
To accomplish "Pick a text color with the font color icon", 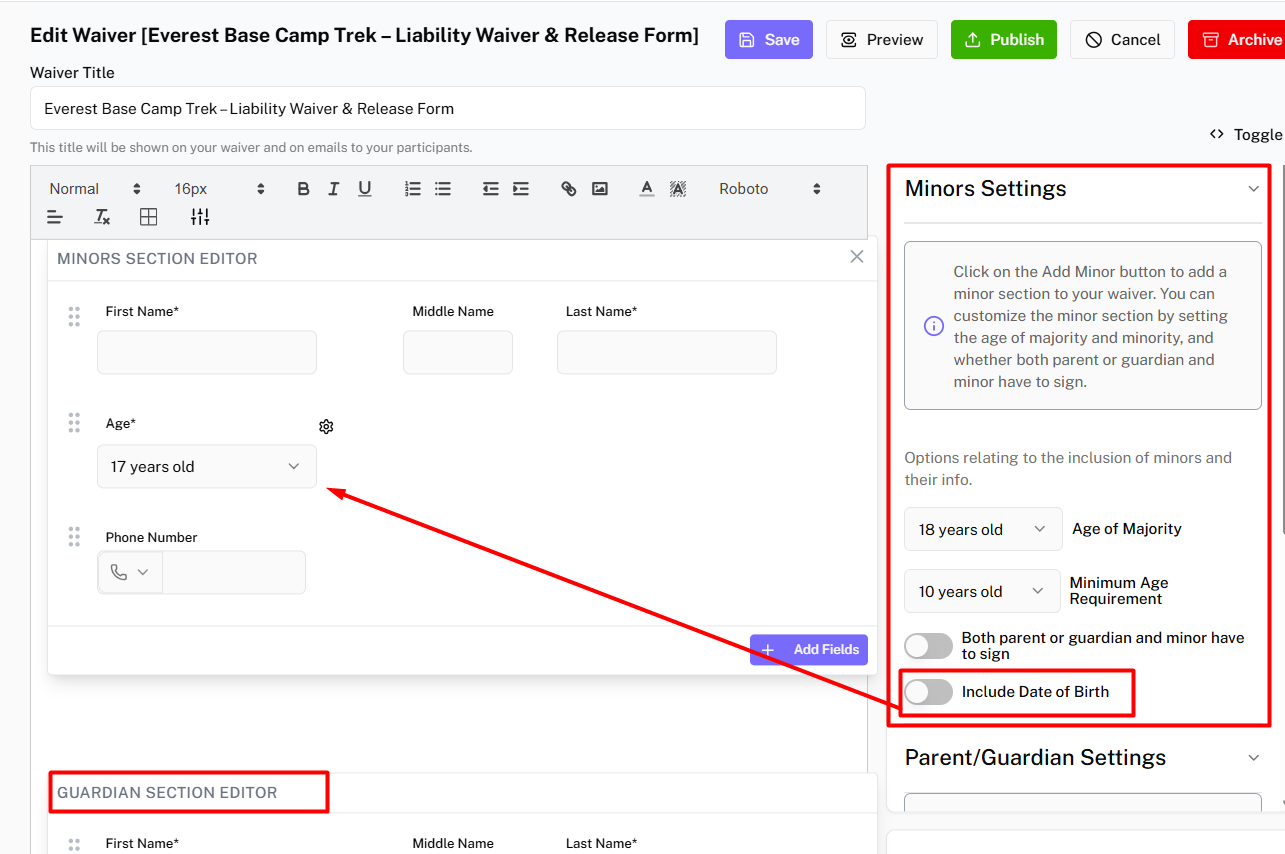I will click(x=647, y=189).
